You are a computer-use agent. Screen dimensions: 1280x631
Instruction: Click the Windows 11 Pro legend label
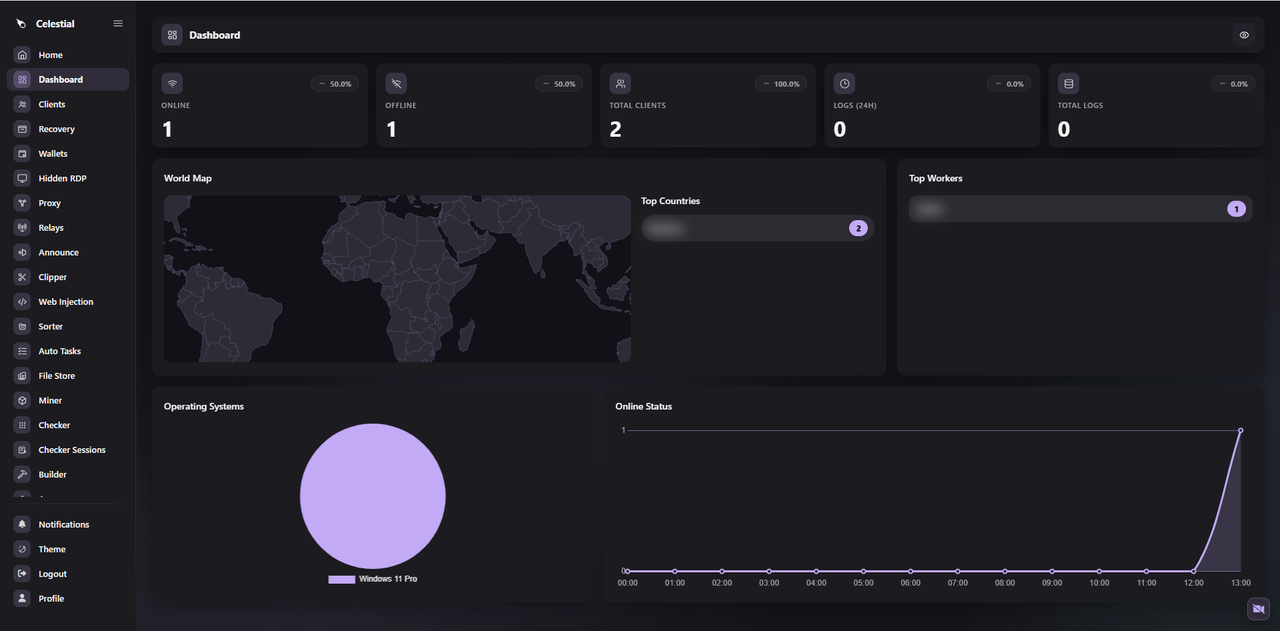(388, 579)
